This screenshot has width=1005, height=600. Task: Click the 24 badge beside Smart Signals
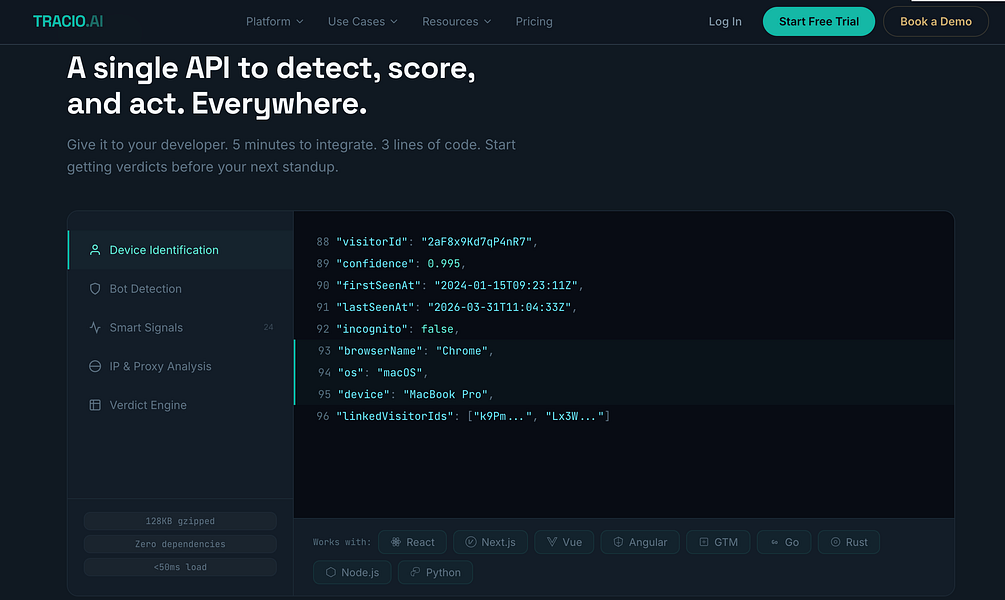268,328
